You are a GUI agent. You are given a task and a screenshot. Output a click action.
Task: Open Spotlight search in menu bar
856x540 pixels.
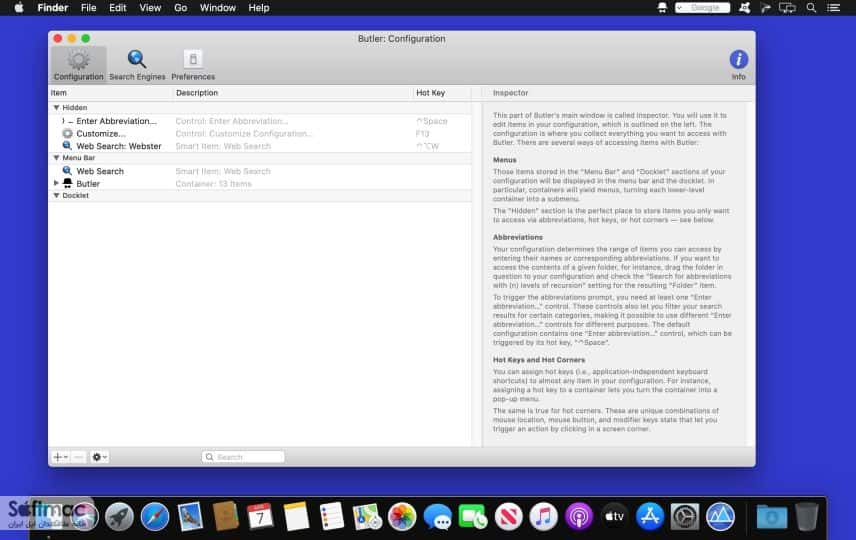[811, 8]
